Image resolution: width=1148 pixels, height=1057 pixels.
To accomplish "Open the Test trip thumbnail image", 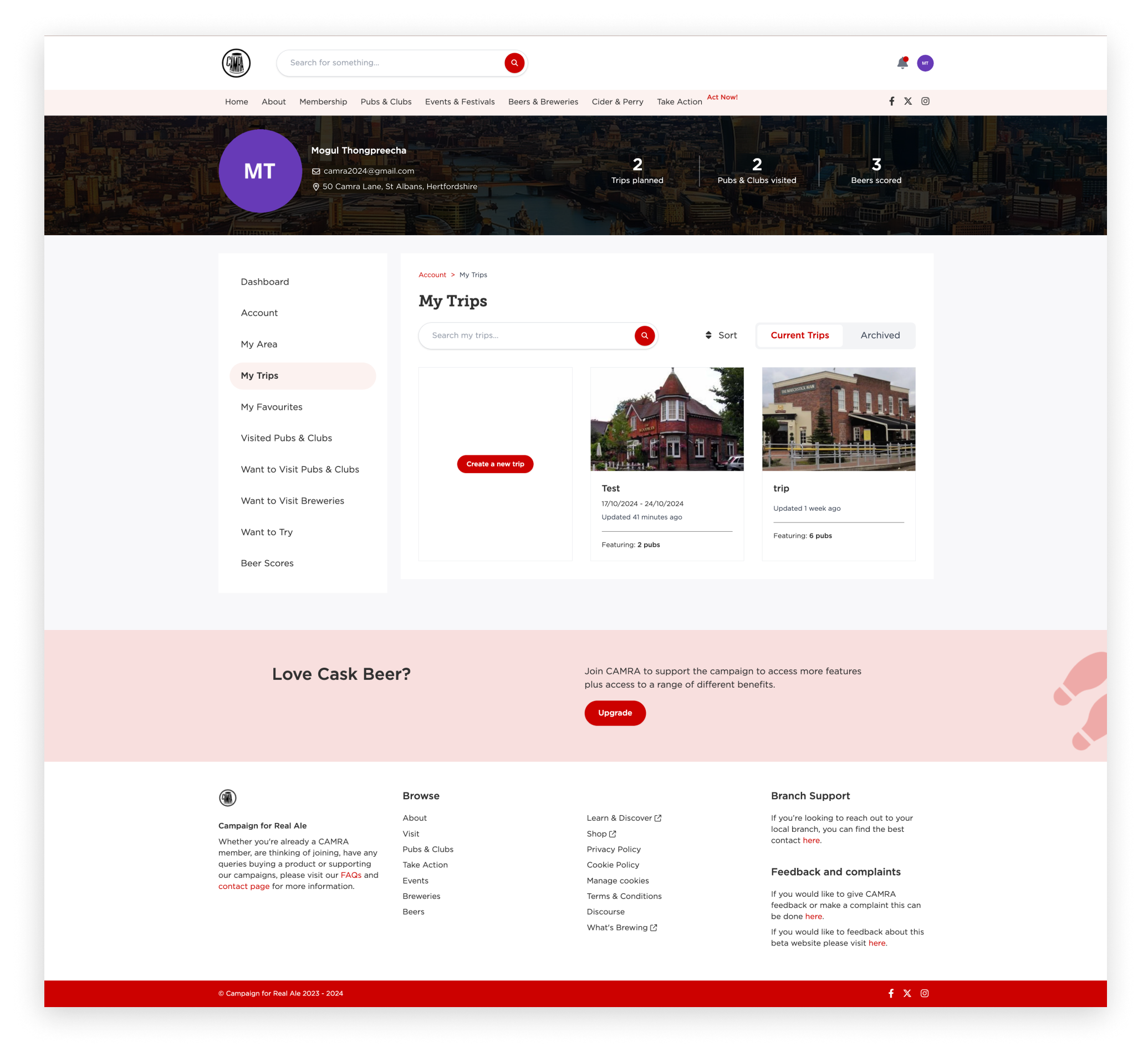I will [x=667, y=419].
